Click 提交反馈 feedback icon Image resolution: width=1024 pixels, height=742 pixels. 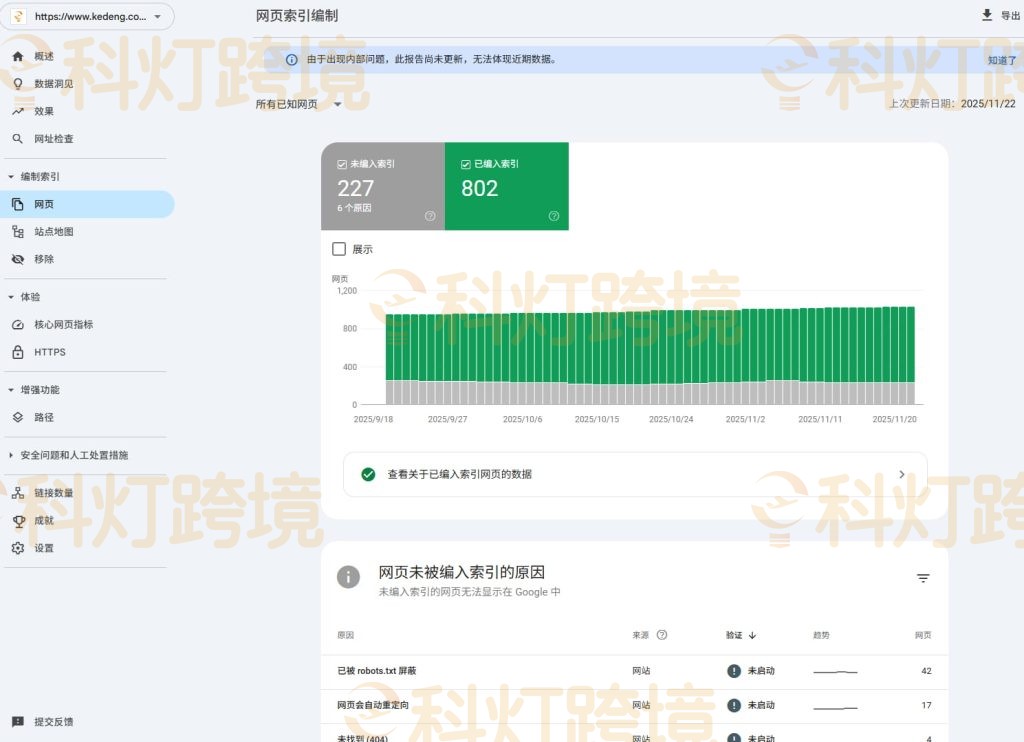pyautogui.click(x=18, y=722)
